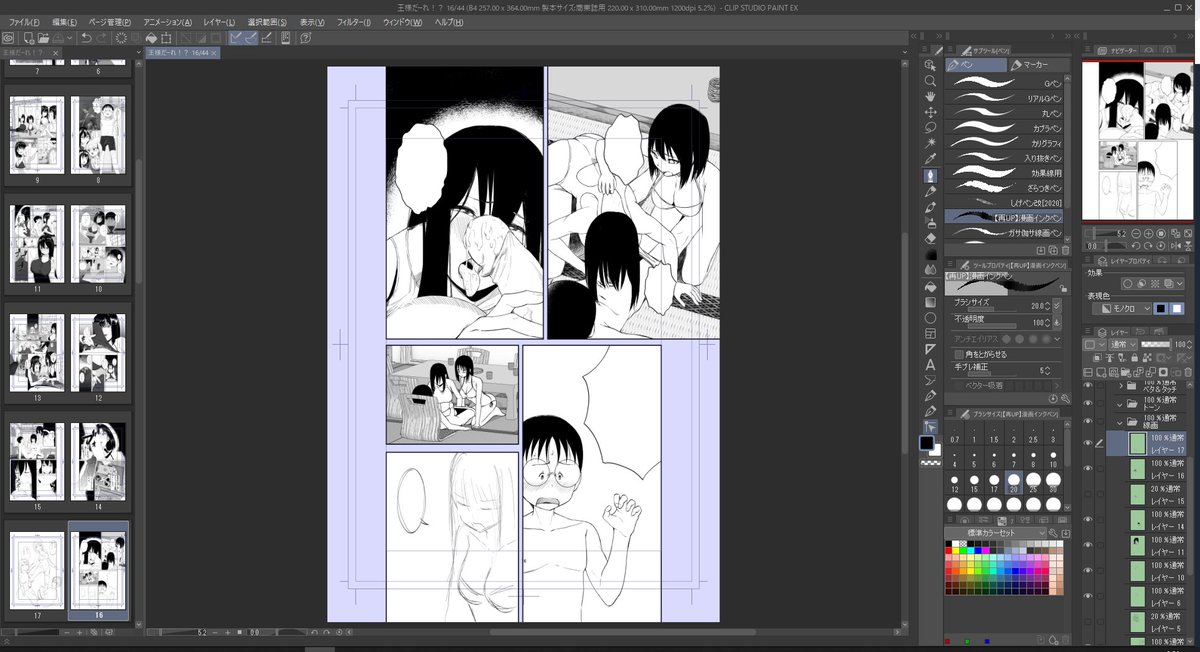This screenshot has width=1200, height=652.
Task: Click the Redo arrow in the toolbar
Action: coord(103,38)
